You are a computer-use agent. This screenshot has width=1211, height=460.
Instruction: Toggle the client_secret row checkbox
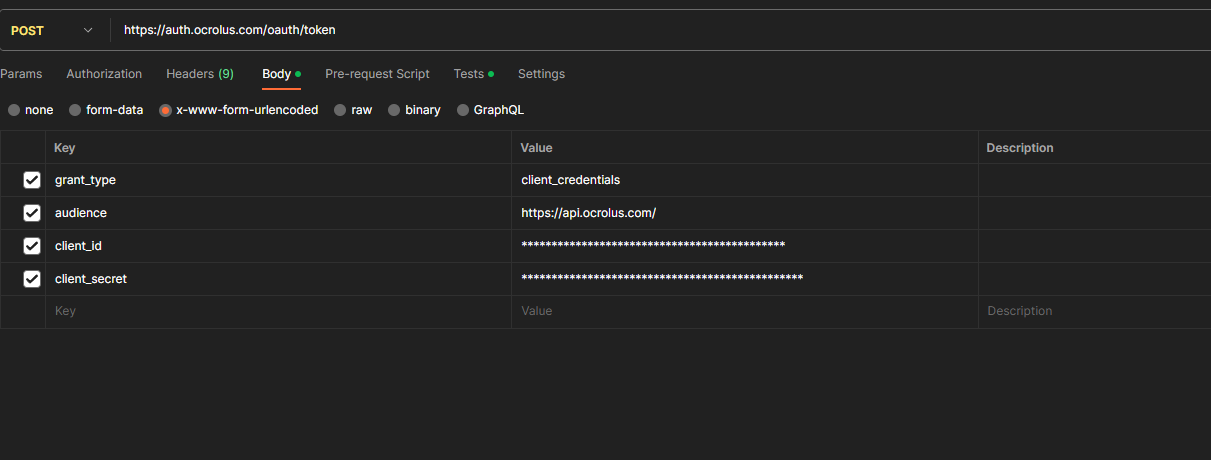tap(32, 279)
